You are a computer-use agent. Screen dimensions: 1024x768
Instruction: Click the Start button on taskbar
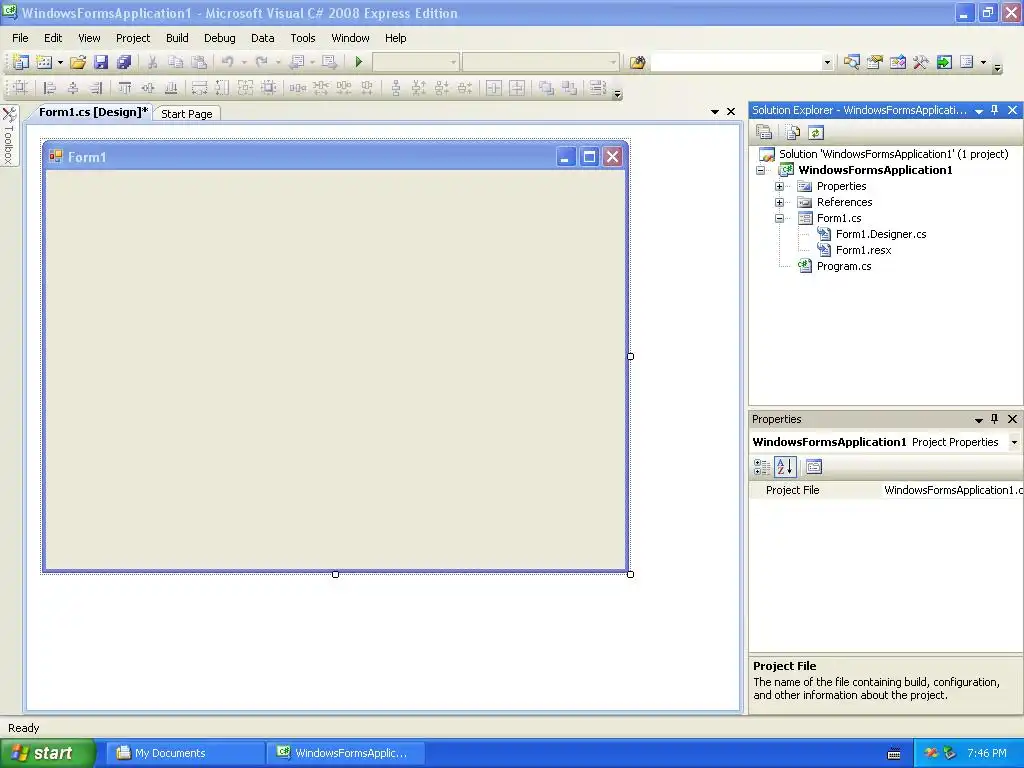47,753
